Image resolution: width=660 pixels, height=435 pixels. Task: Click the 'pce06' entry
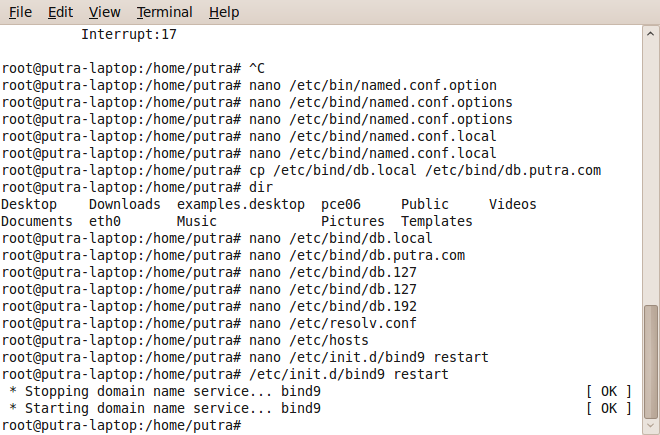(341, 205)
